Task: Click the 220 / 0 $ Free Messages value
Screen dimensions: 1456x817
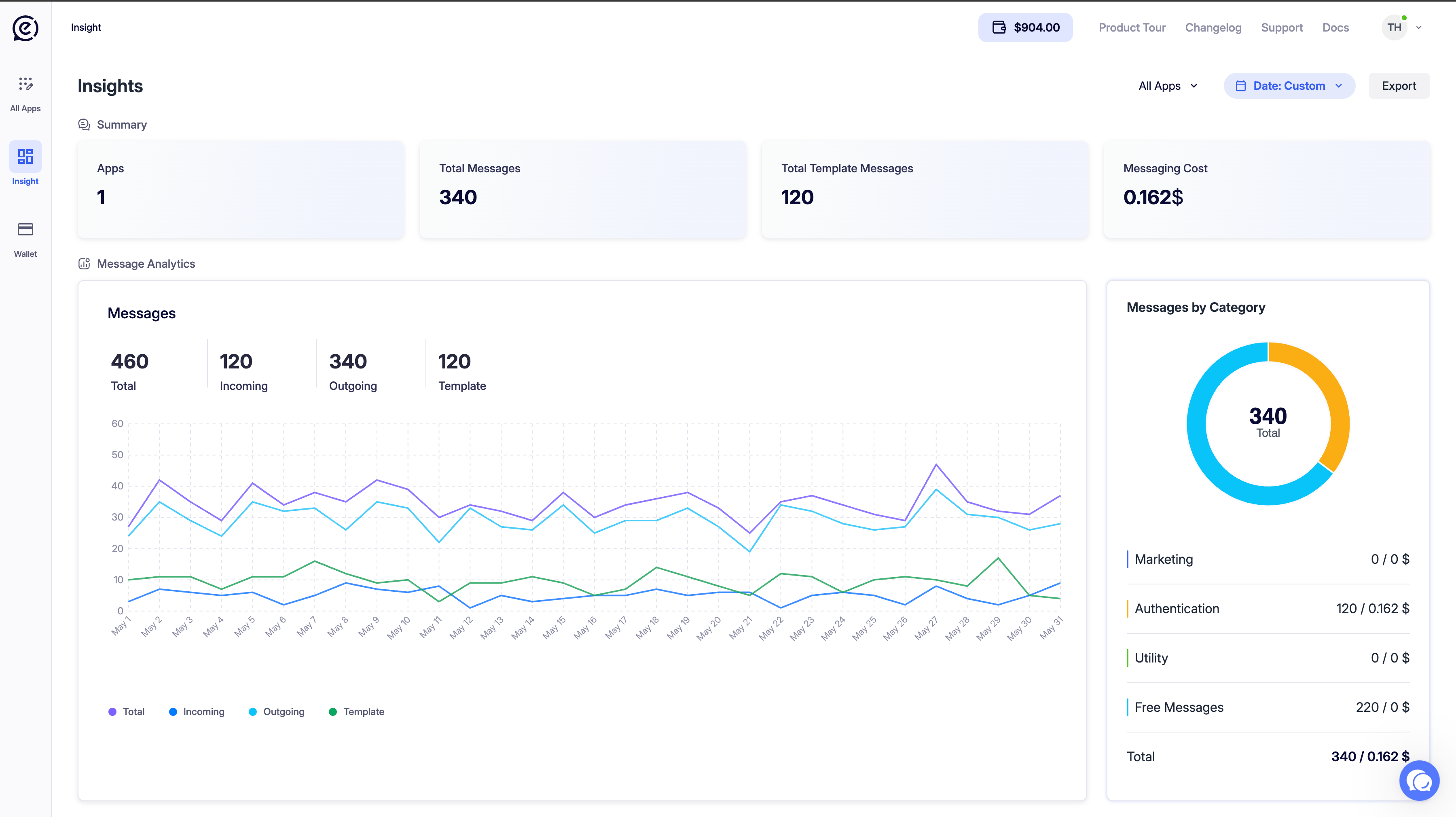Action: point(1382,707)
